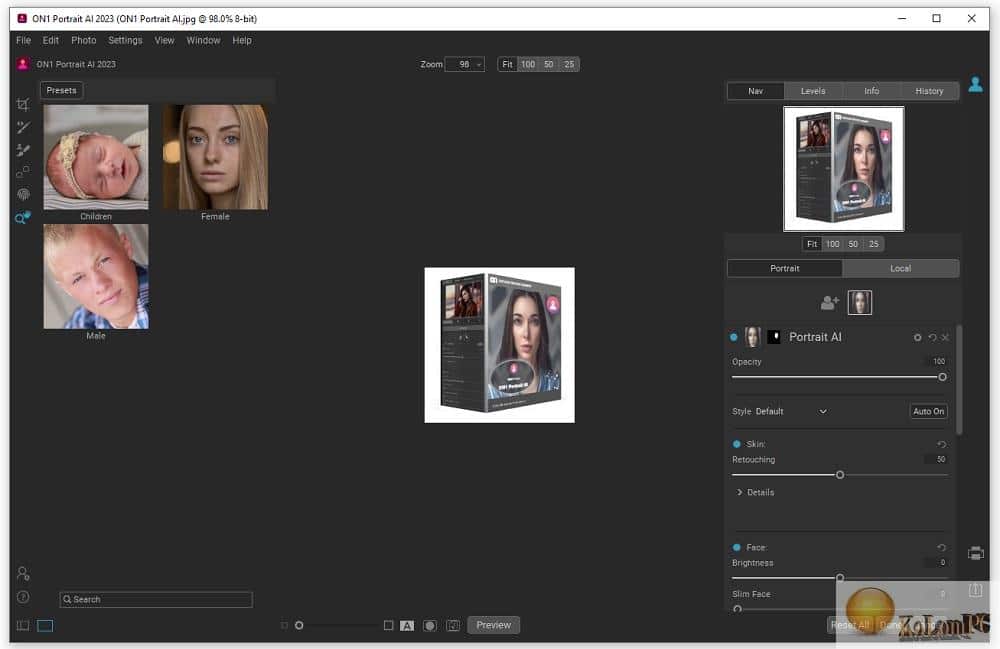
Task: Open the Settings menu
Action: tap(125, 40)
